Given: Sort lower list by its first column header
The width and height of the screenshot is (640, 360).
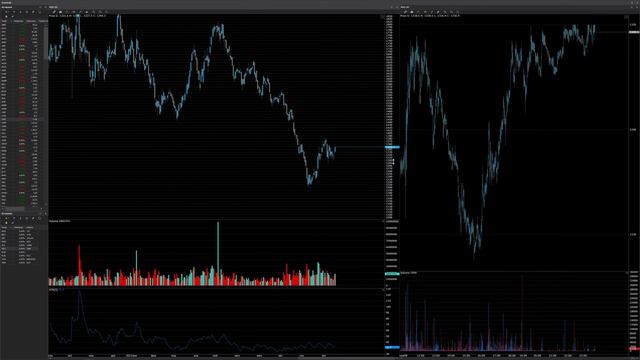Looking at the screenshot, I should 4,227.
